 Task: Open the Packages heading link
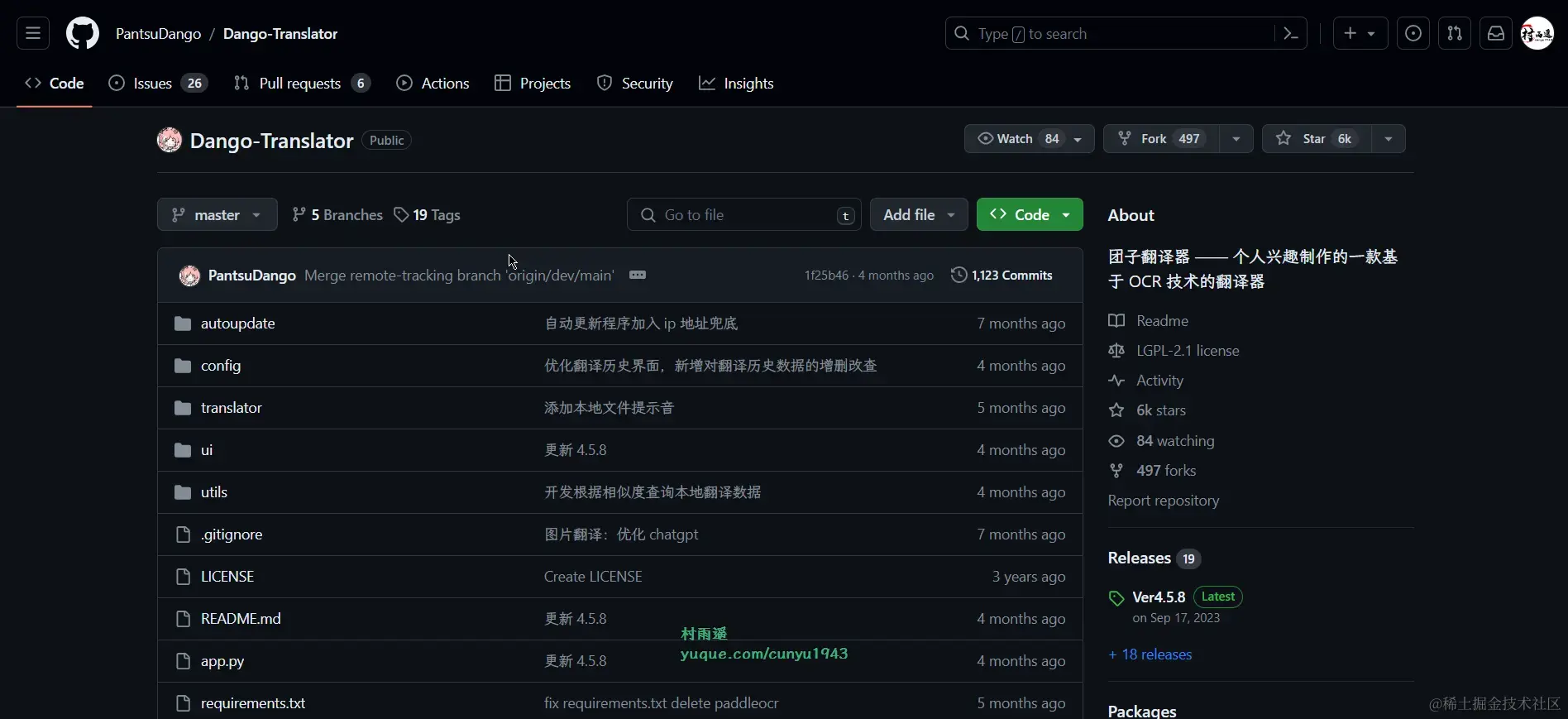(1142, 711)
